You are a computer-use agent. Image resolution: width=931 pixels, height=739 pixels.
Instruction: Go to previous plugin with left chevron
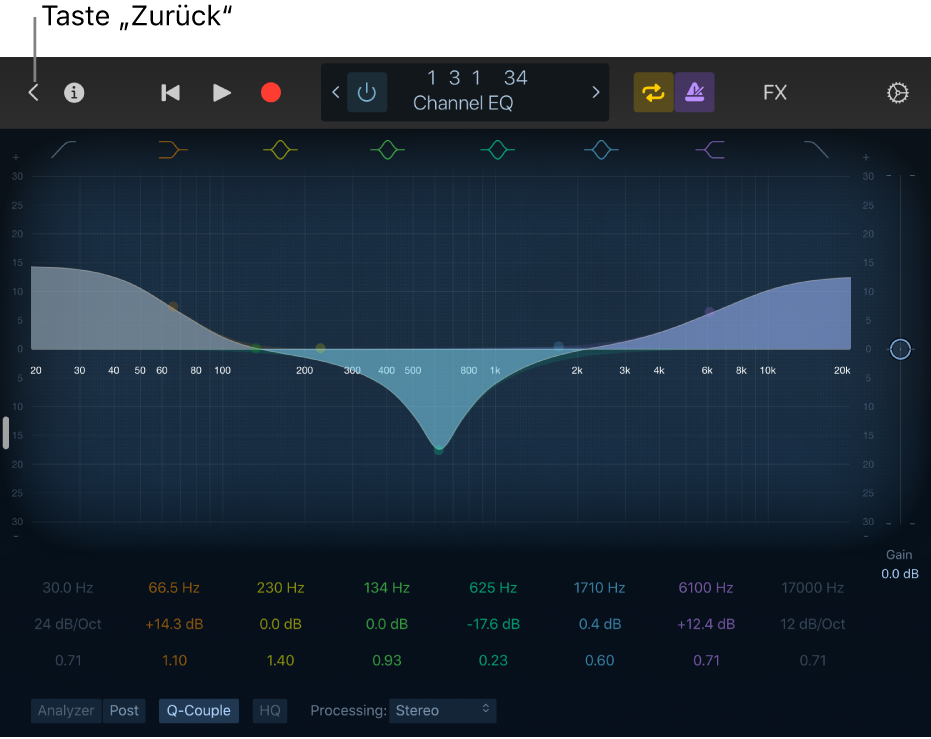336,92
